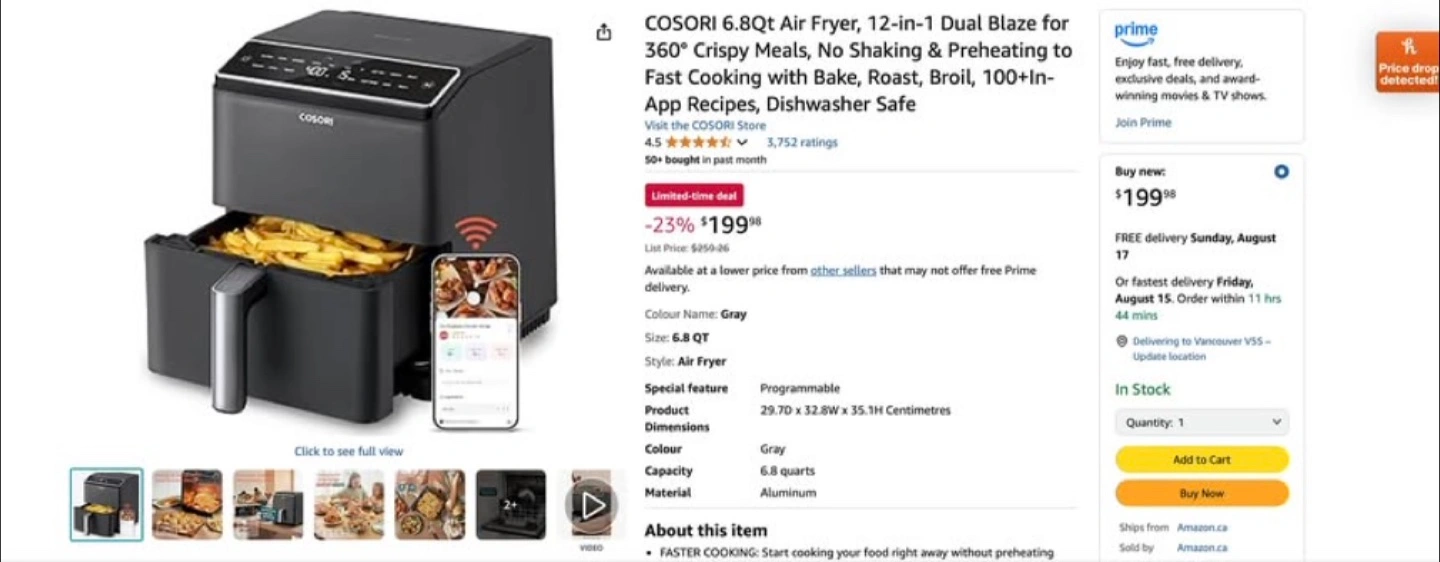Expand the rating breakdown chevron
Image resolution: width=1440 pixels, height=562 pixels.
tap(742, 143)
